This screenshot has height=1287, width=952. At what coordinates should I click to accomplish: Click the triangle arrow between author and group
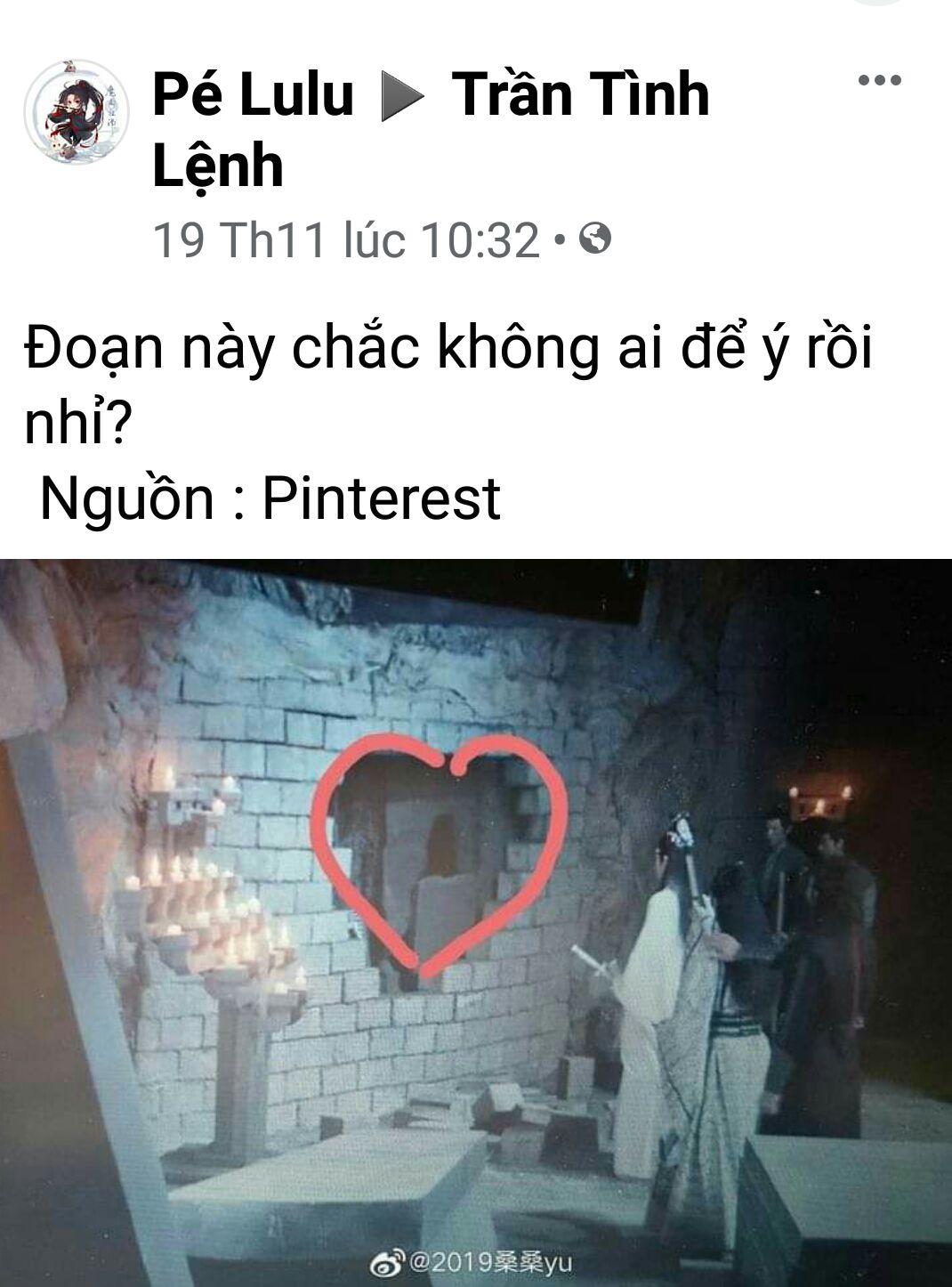click(x=403, y=96)
